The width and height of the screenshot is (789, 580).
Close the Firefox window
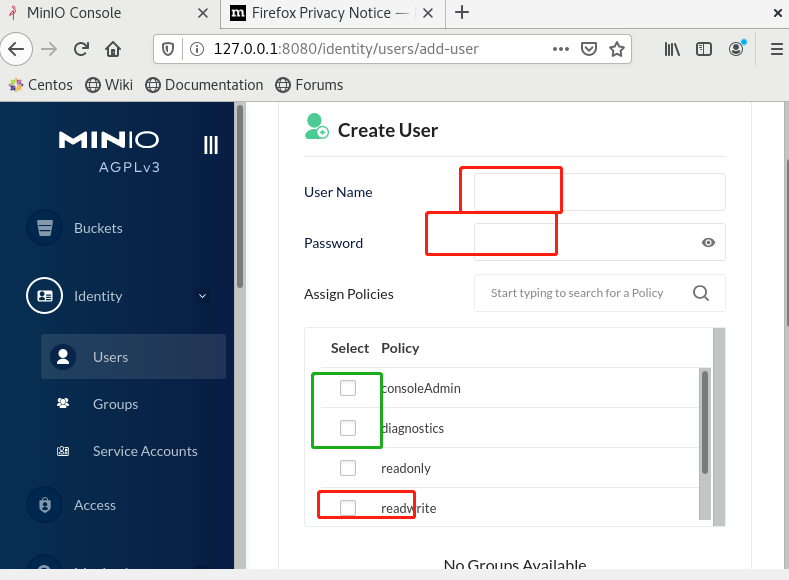pos(778,13)
